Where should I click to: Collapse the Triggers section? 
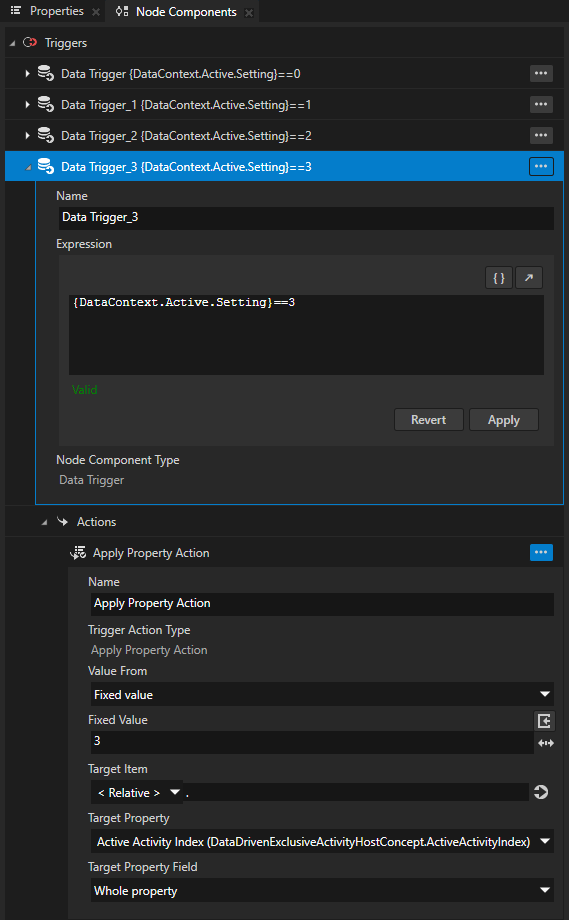12,43
